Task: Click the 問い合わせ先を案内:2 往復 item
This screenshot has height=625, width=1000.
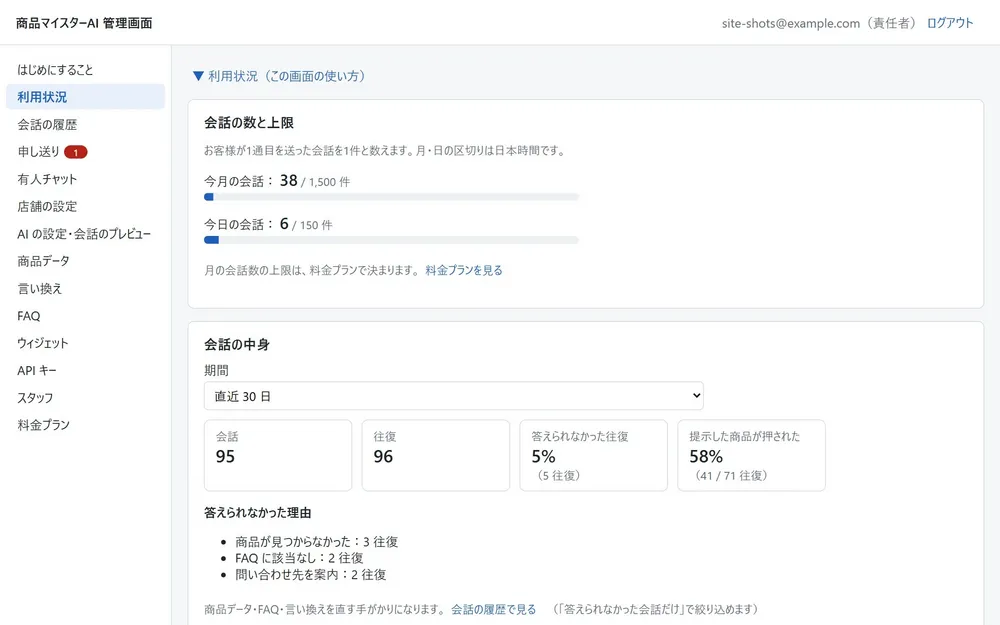Action: 311,575
